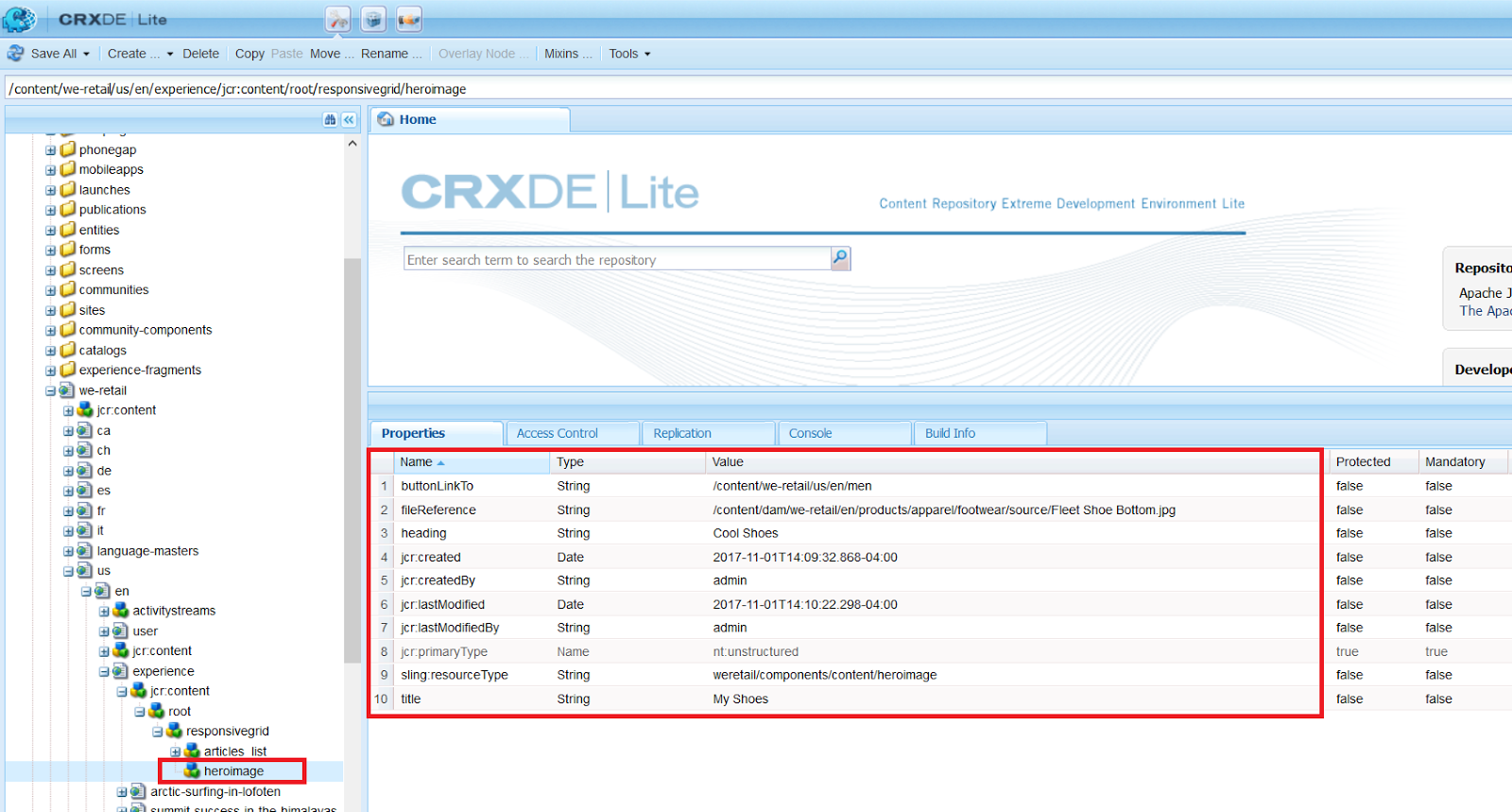Click the Delete toolbar button
The height and width of the screenshot is (812, 1512).
200,54
